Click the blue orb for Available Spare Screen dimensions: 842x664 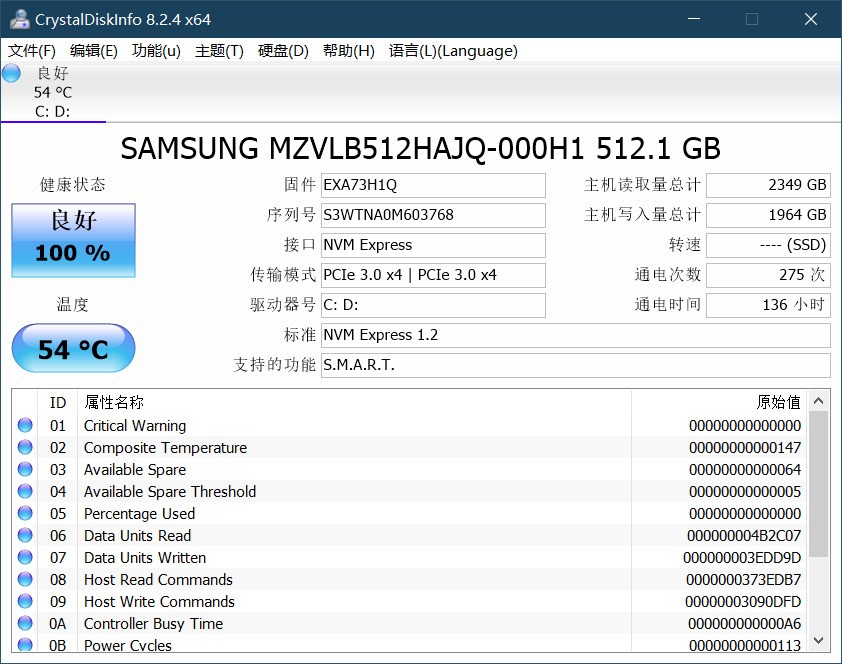(25, 470)
